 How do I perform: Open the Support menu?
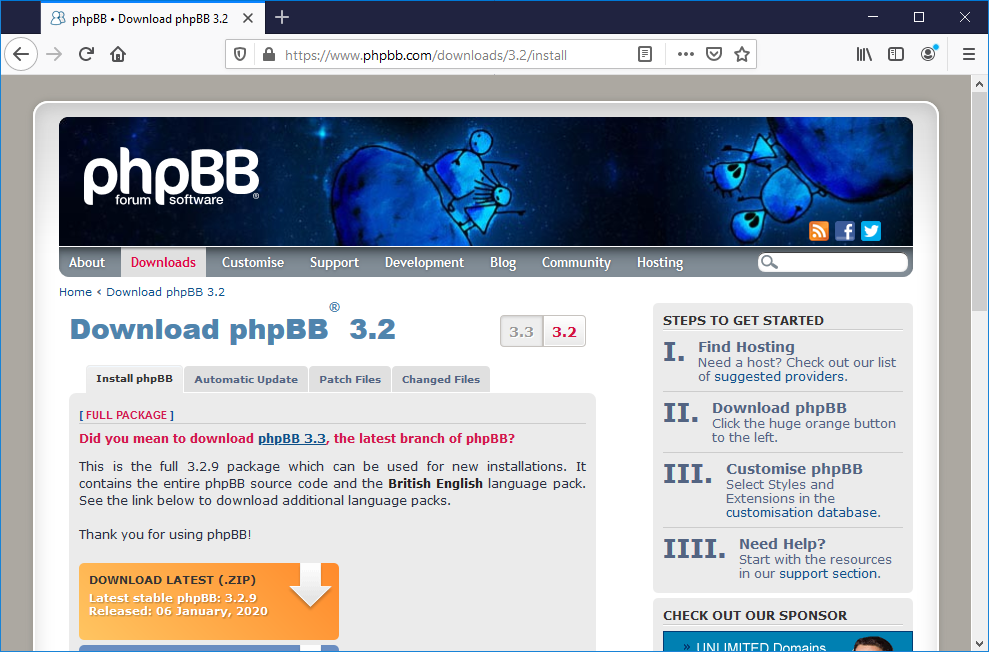coord(334,262)
